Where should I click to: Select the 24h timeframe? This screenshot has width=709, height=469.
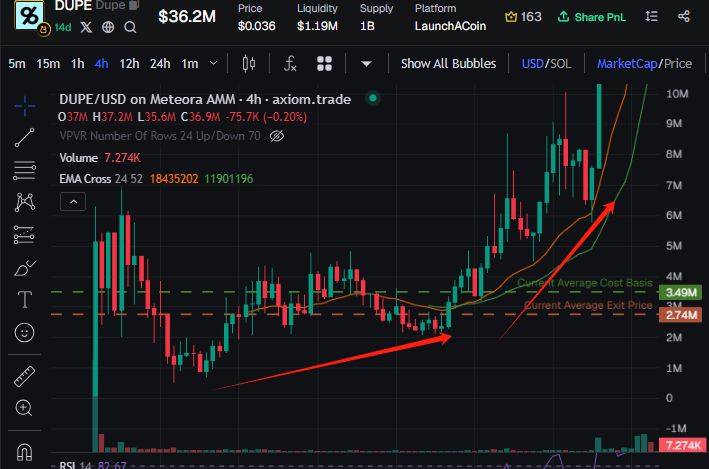click(x=160, y=64)
